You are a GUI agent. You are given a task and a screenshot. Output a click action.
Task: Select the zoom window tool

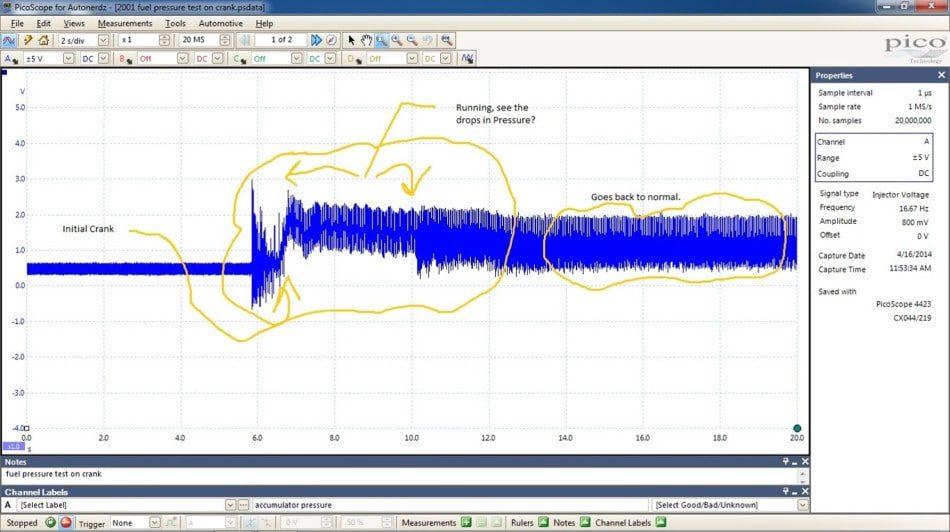coord(382,41)
